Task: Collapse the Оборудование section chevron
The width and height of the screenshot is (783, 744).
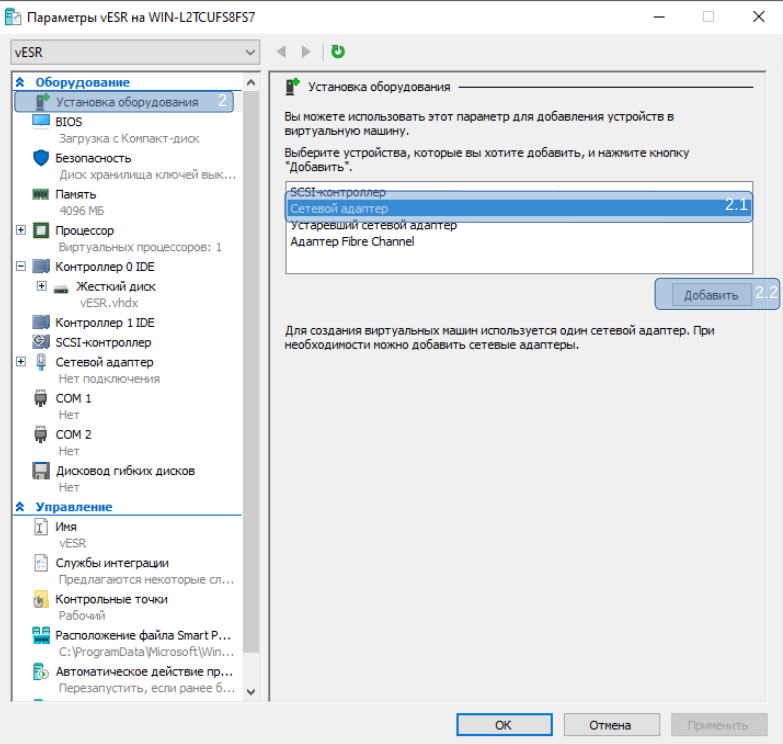Action: [x=20, y=82]
